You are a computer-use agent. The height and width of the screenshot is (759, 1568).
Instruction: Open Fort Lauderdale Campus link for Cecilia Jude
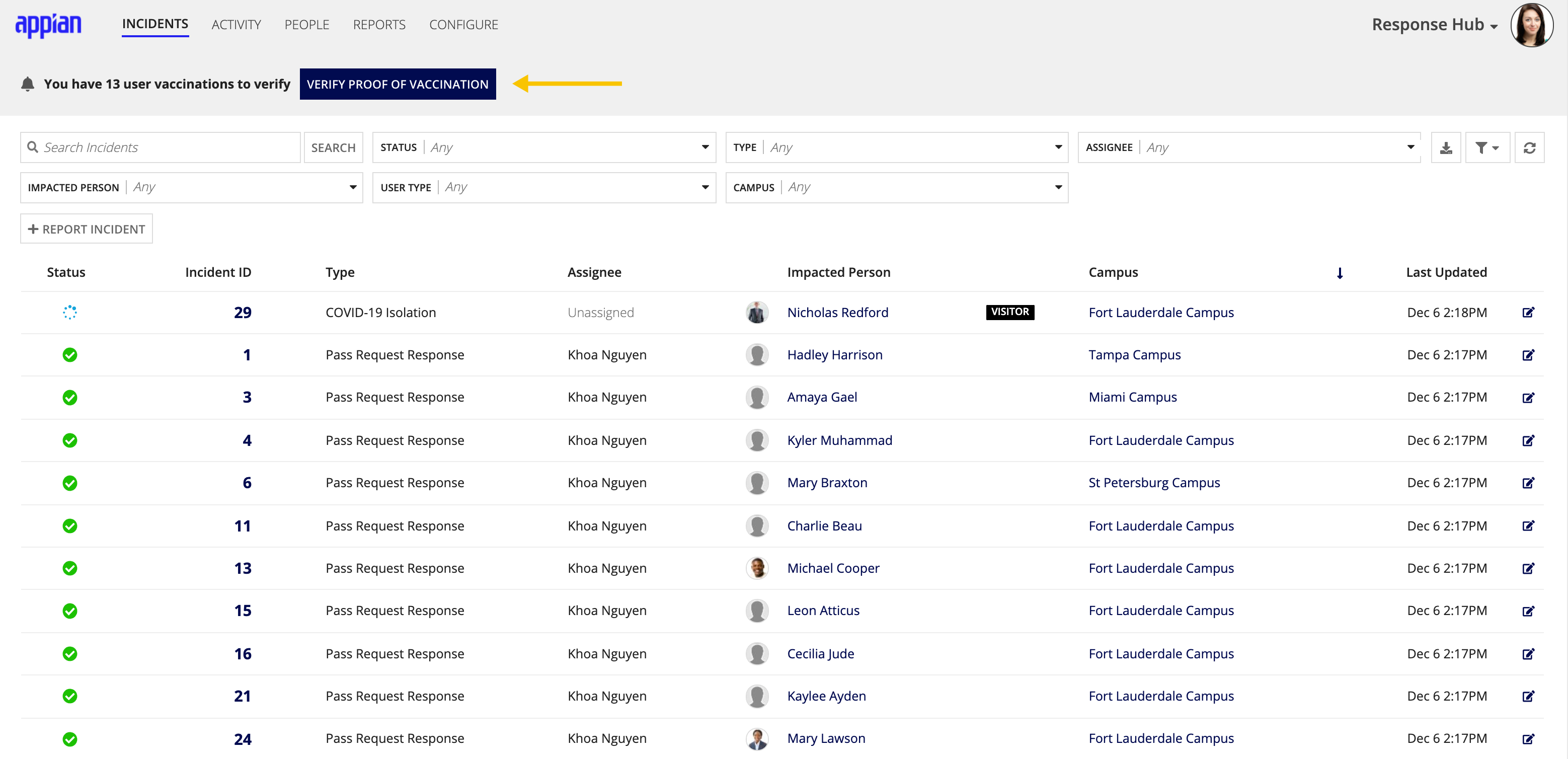pyautogui.click(x=1161, y=654)
